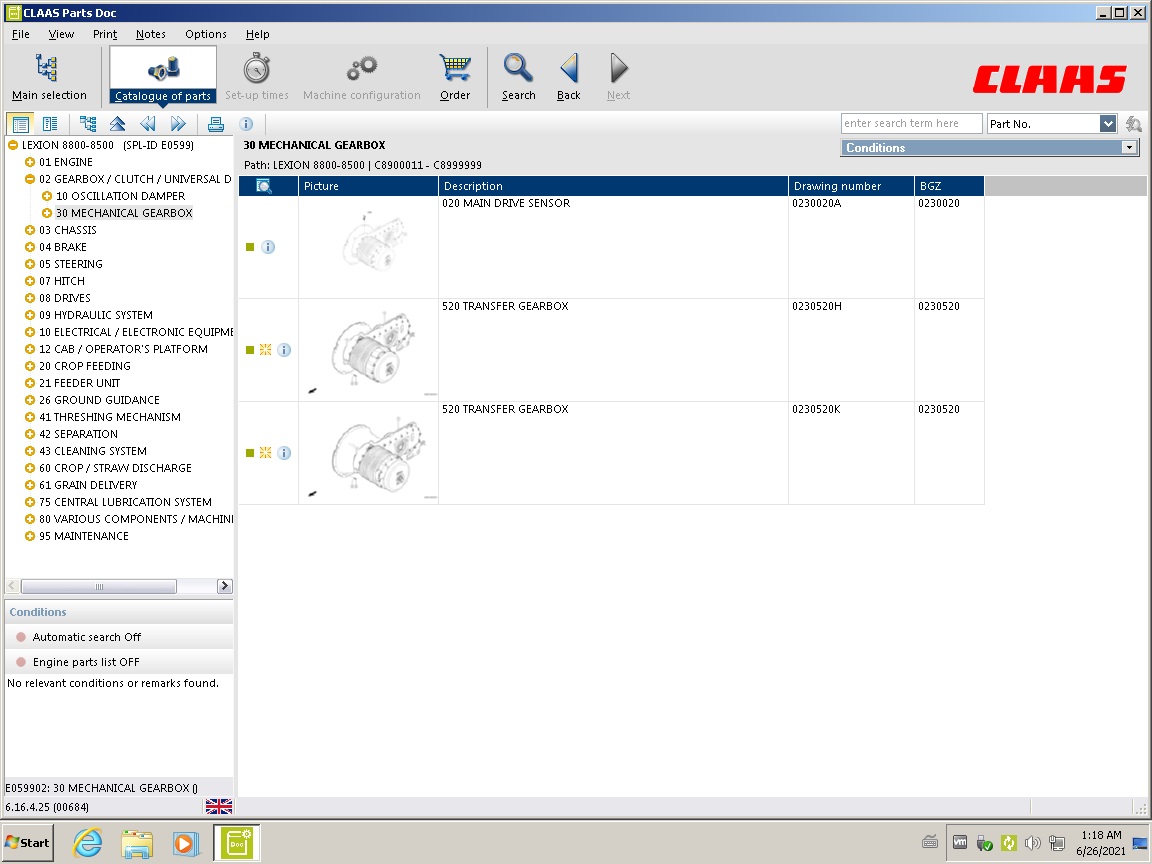Open info for 020 MAIN DRIVE SENSOR
This screenshot has width=1152, height=864.
pos(268,247)
